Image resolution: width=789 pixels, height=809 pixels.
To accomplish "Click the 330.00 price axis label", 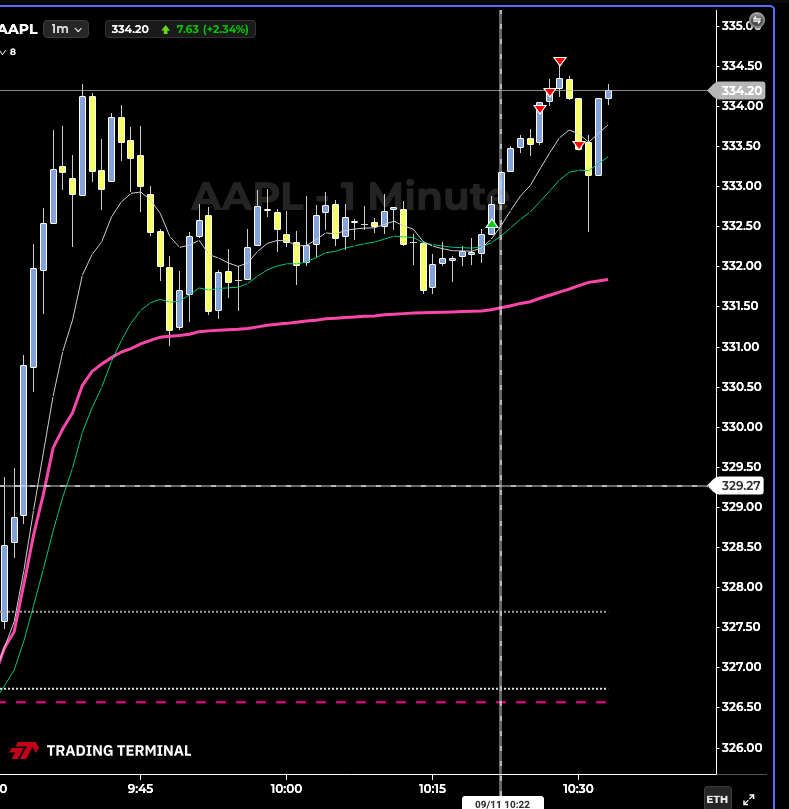I will click(742, 427).
